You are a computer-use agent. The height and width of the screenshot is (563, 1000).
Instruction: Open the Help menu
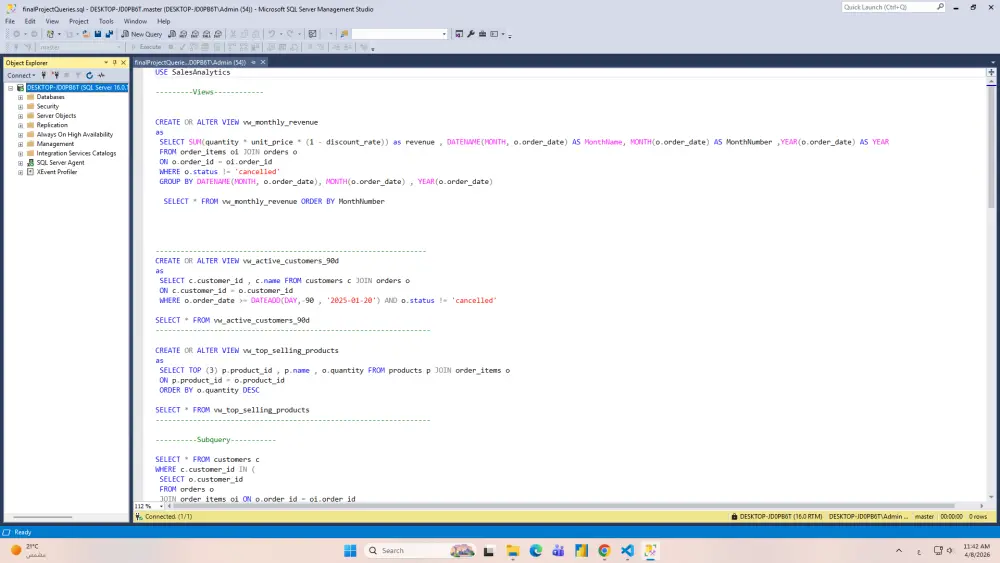(x=163, y=21)
